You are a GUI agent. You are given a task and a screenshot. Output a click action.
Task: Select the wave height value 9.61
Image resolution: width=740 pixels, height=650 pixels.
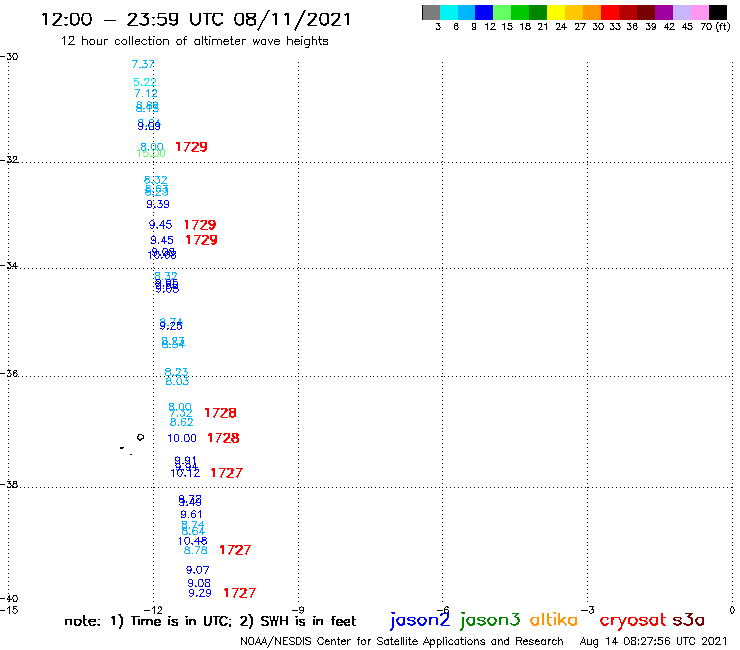tap(191, 515)
